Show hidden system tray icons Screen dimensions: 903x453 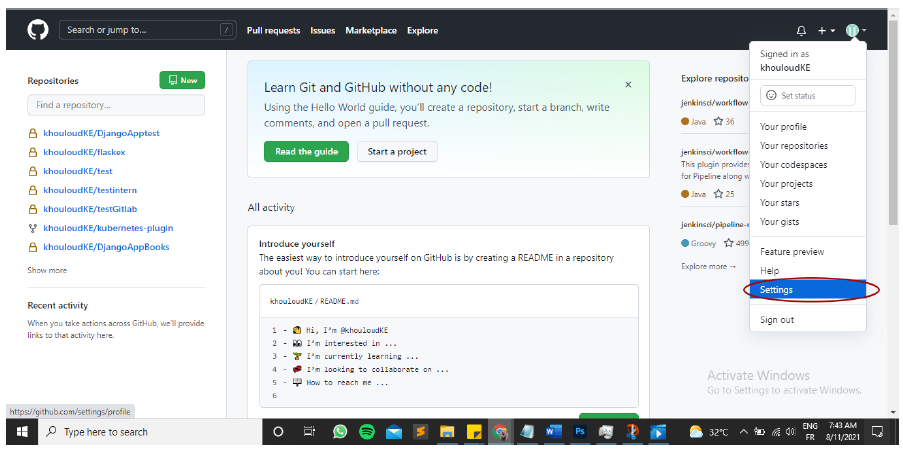tap(743, 432)
